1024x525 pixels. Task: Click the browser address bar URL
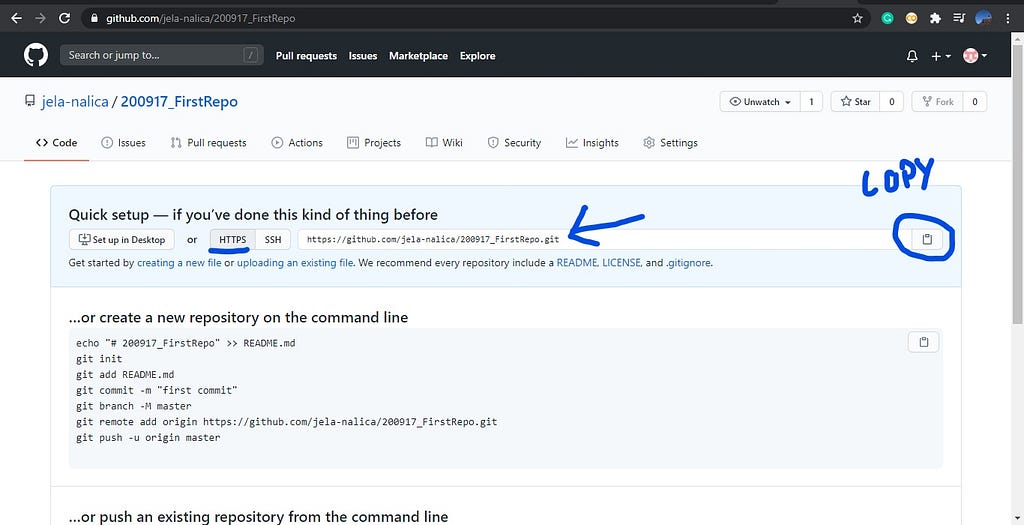coord(201,18)
